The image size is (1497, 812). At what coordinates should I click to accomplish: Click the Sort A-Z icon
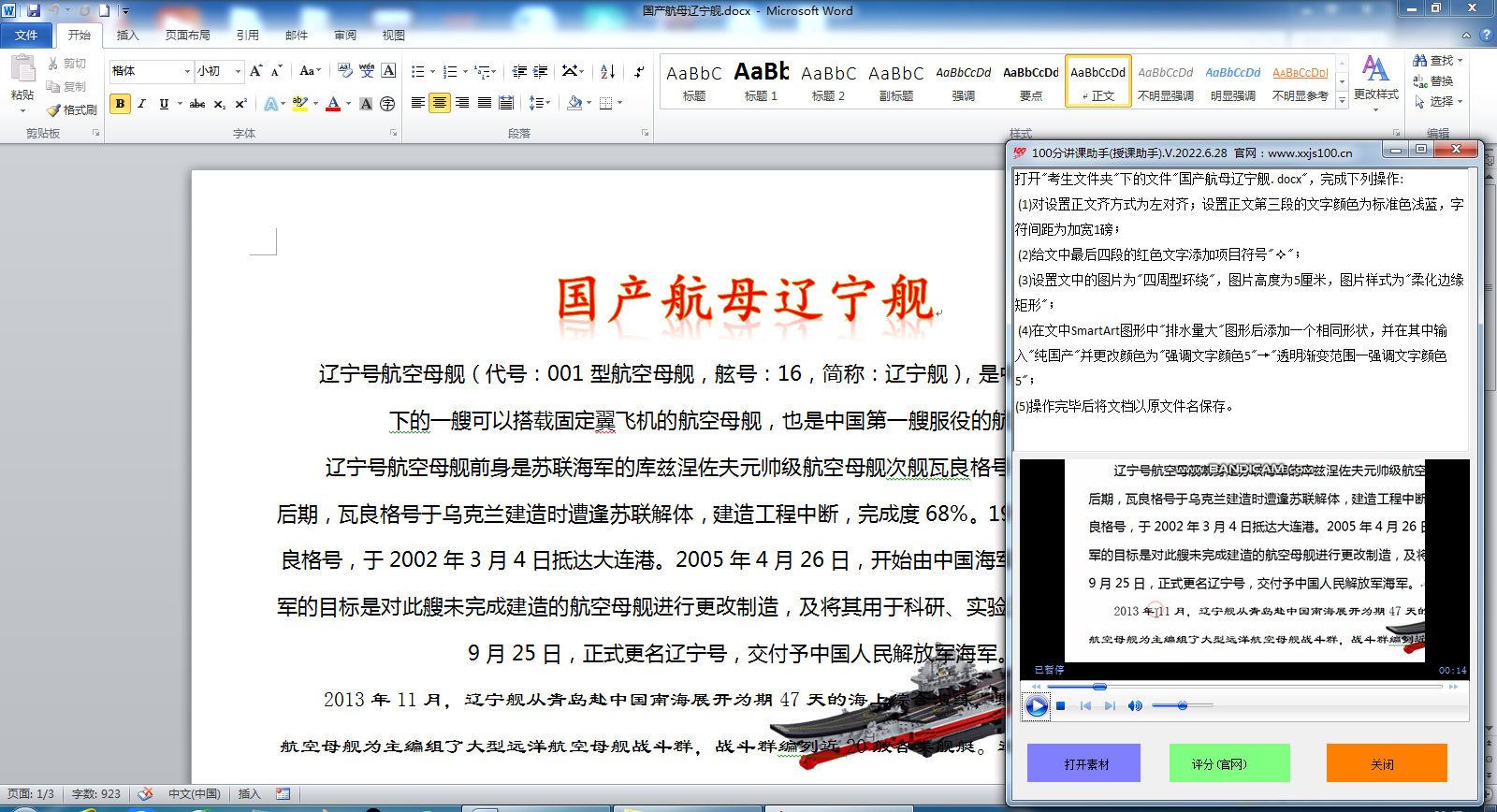click(x=608, y=71)
